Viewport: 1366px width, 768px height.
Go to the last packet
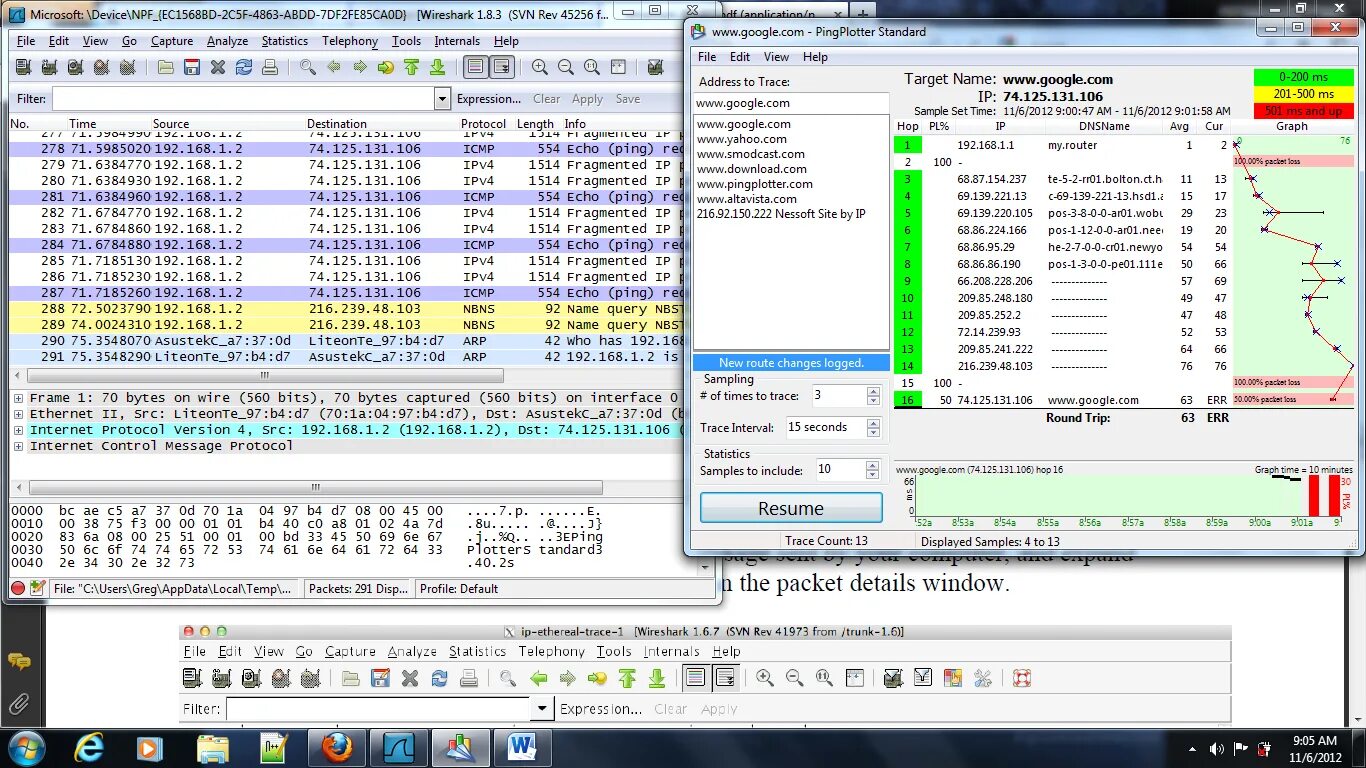437,67
